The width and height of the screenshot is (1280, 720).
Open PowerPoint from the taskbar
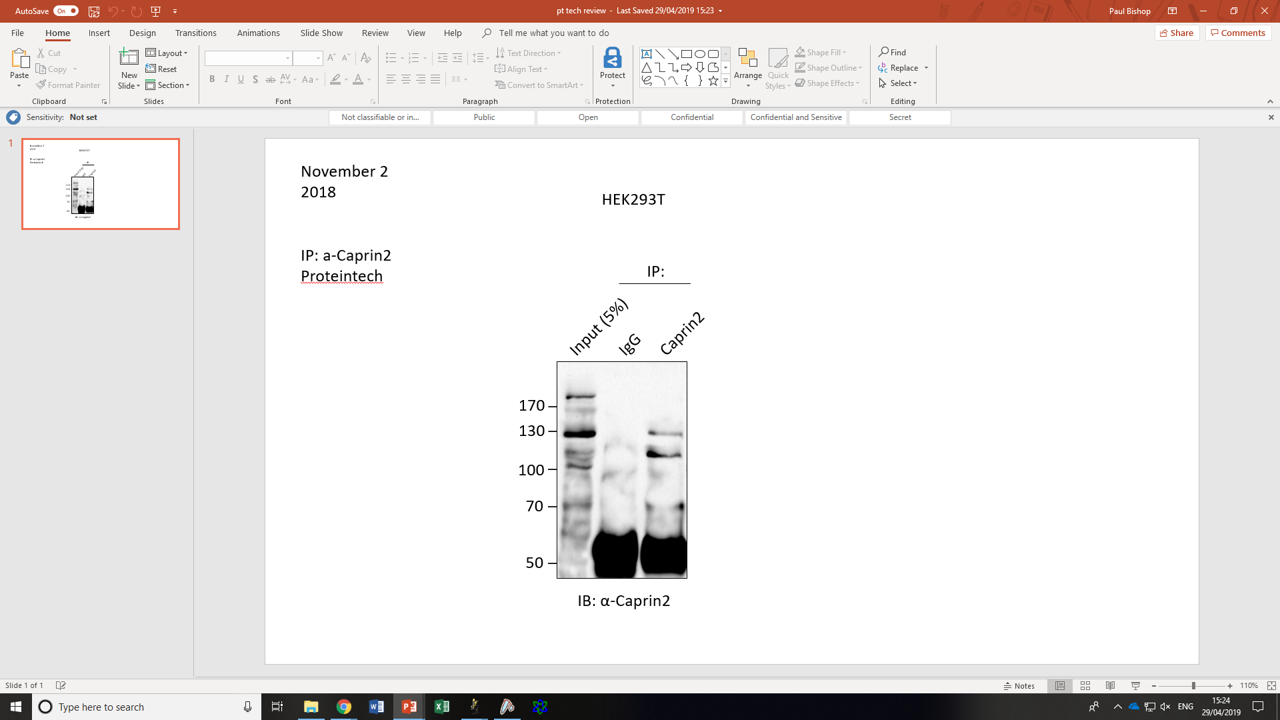(409, 707)
